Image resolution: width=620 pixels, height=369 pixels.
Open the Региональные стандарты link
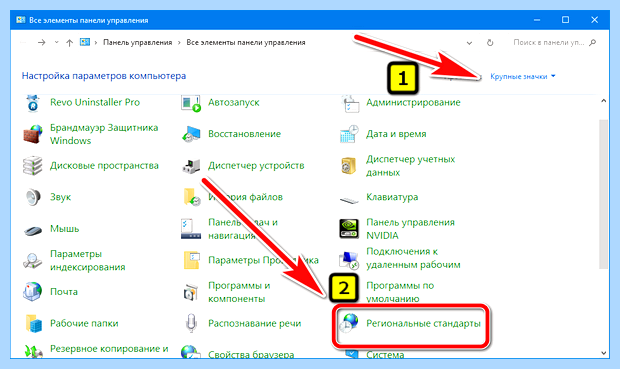point(423,324)
